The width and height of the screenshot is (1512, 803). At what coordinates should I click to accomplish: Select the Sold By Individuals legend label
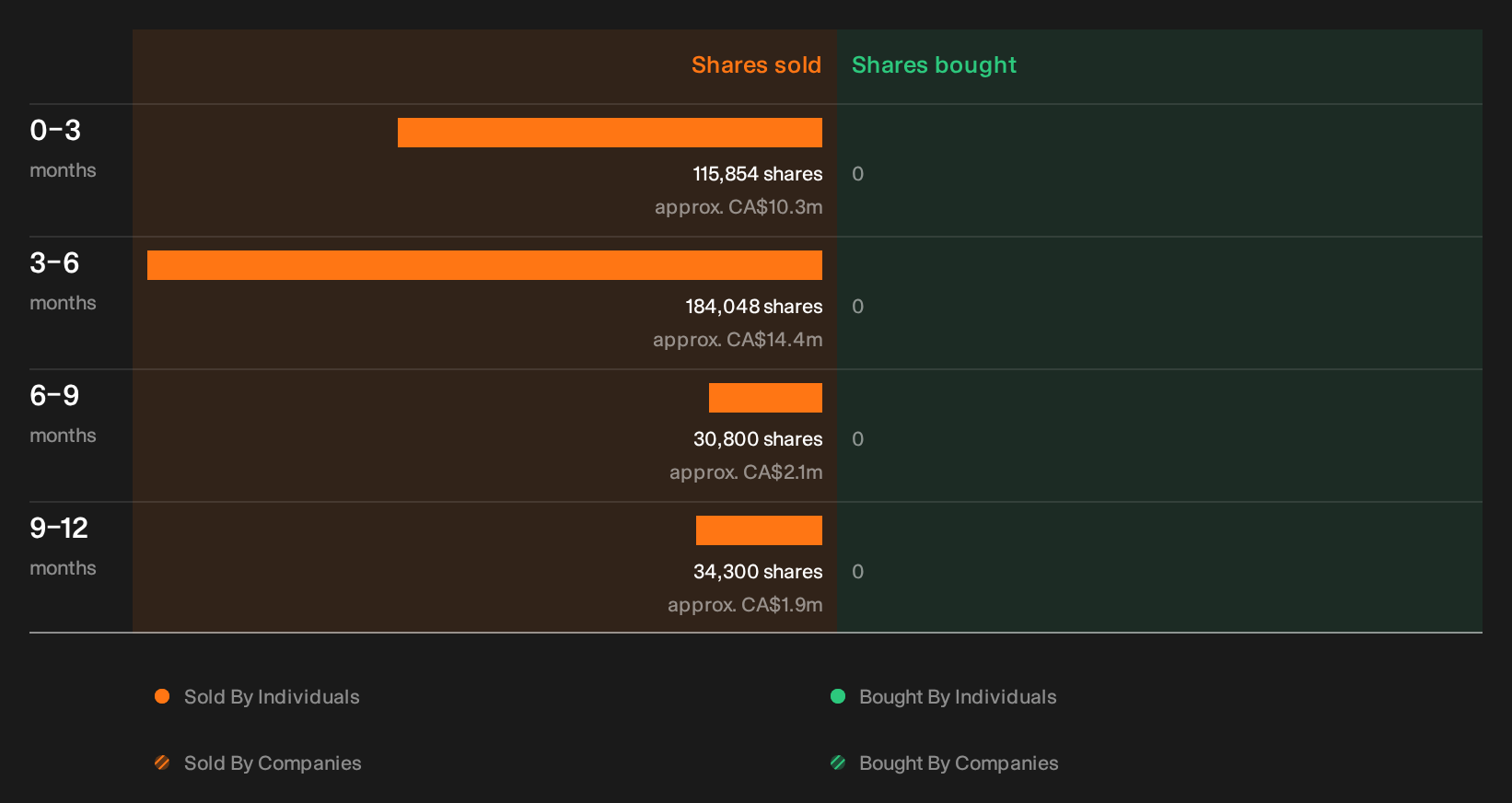272,697
